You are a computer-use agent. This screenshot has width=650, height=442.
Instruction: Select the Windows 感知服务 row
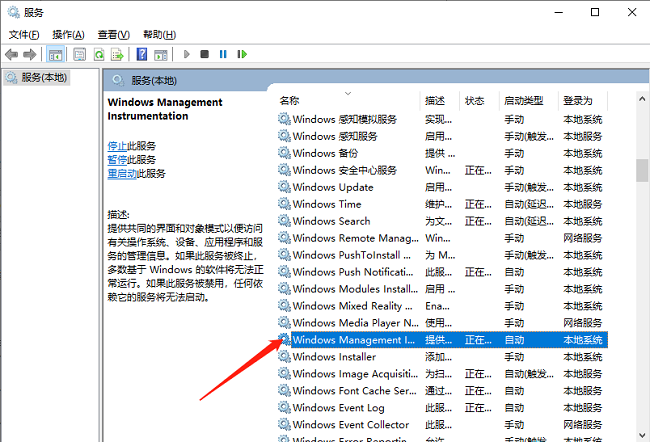tap(442, 136)
